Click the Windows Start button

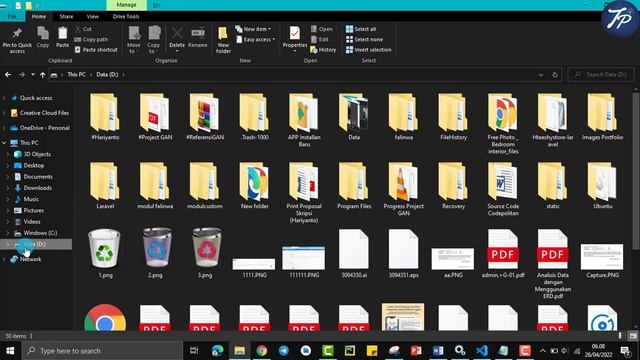coord(10,351)
